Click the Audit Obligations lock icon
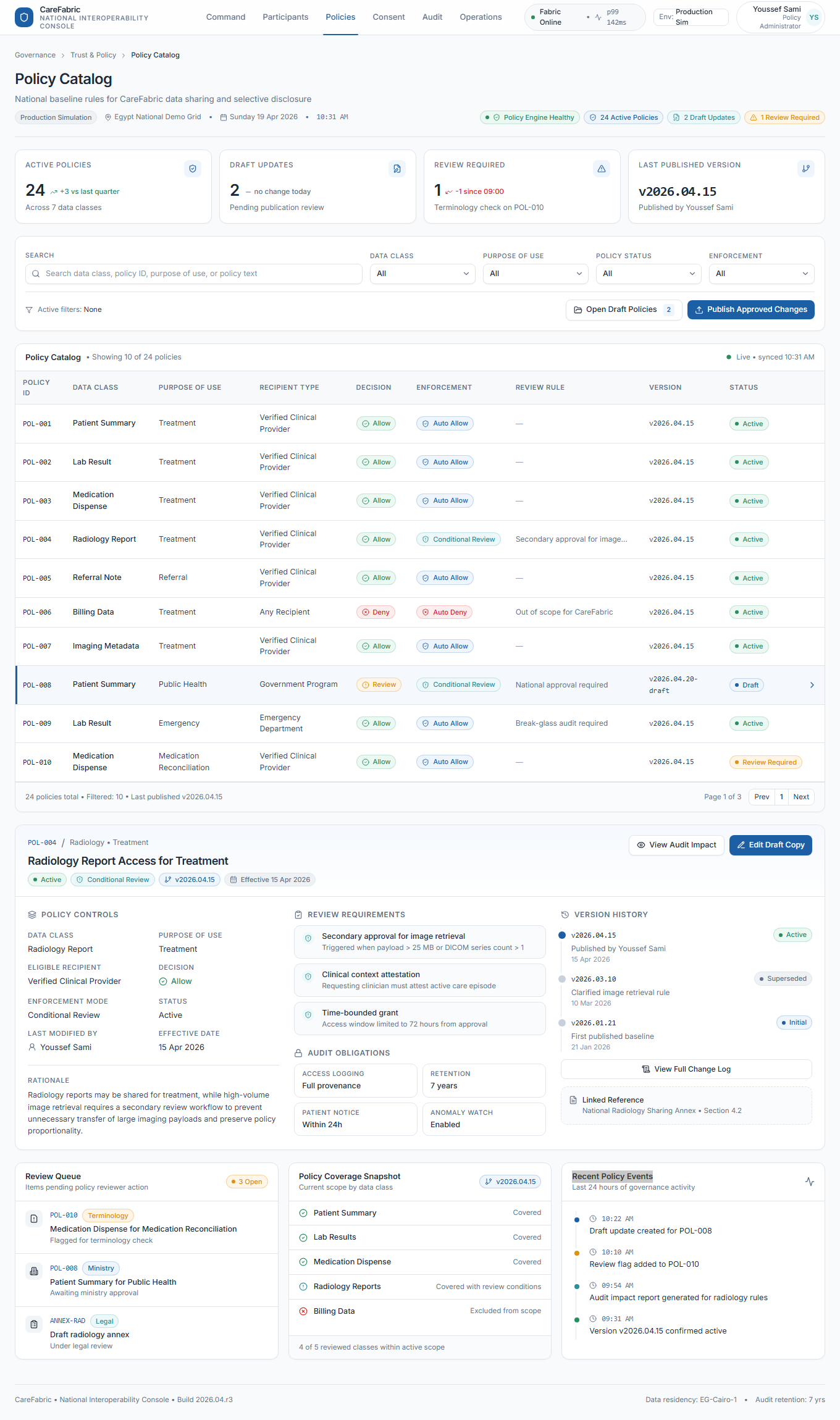Viewport: 840px width, 1420px height. (x=298, y=1053)
